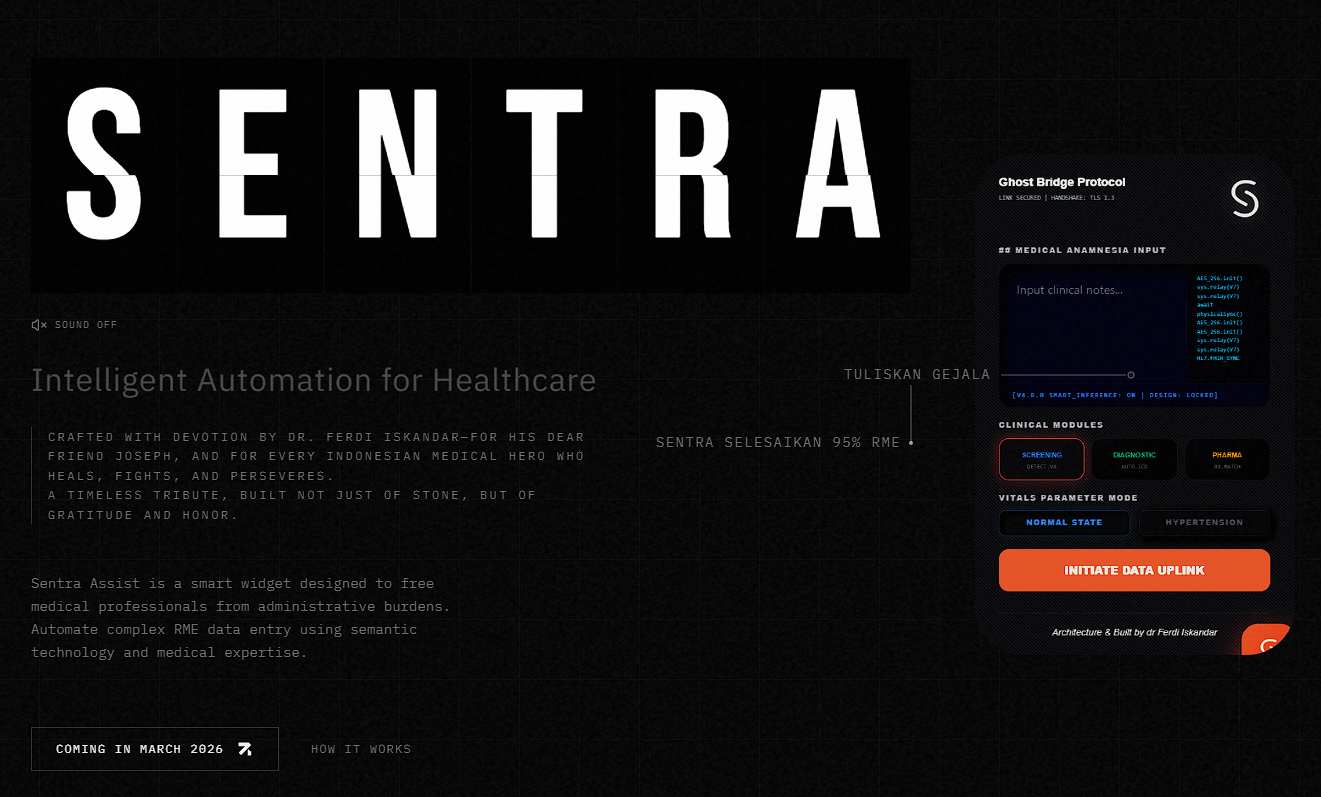
Task: Click the circle endpoint of the Tuliskan Gejala line
Action: click(x=1131, y=375)
